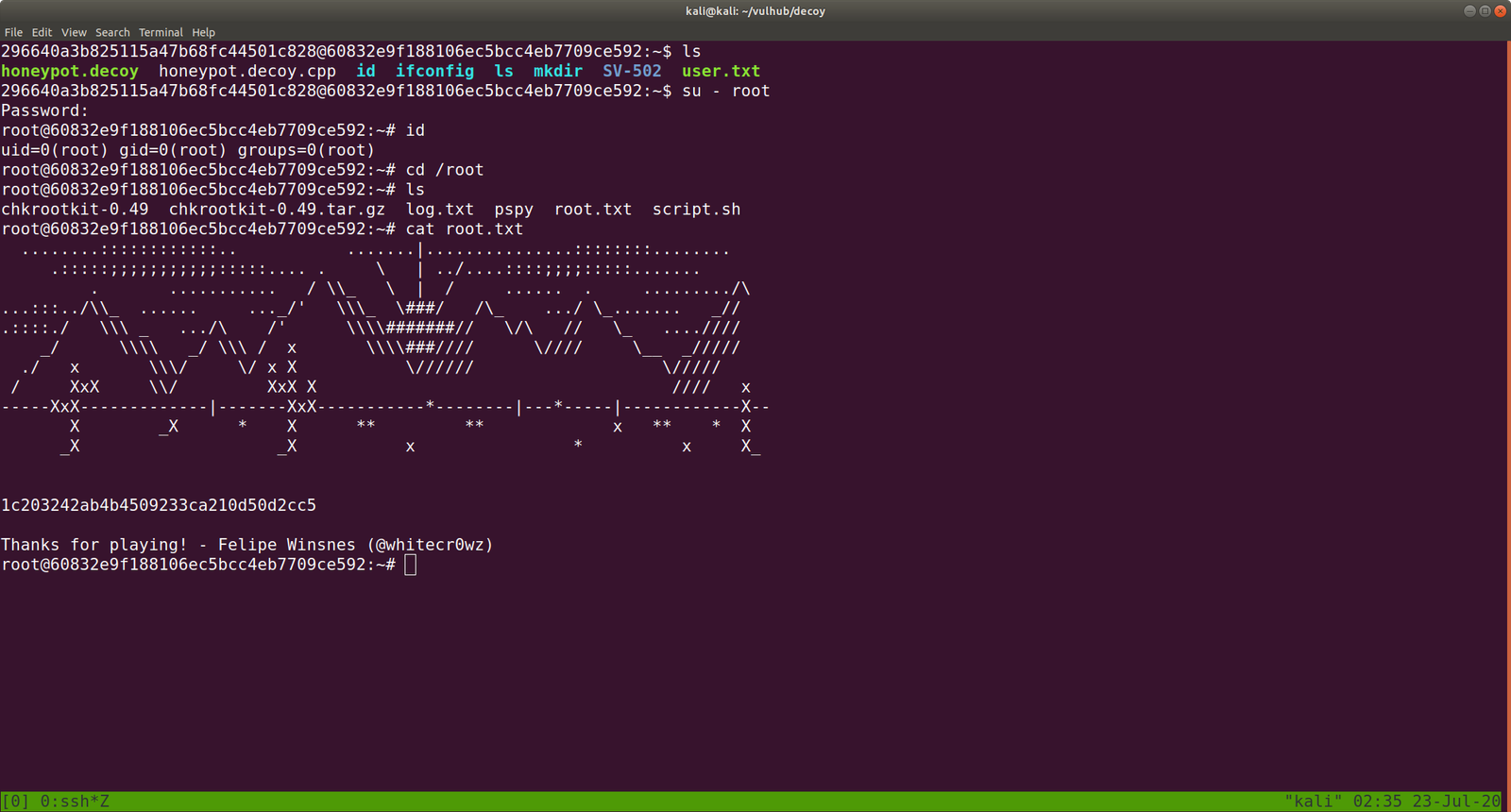Image resolution: width=1511 pixels, height=812 pixels.
Task: Maximize the terminal window
Action: click(1485, 11)
